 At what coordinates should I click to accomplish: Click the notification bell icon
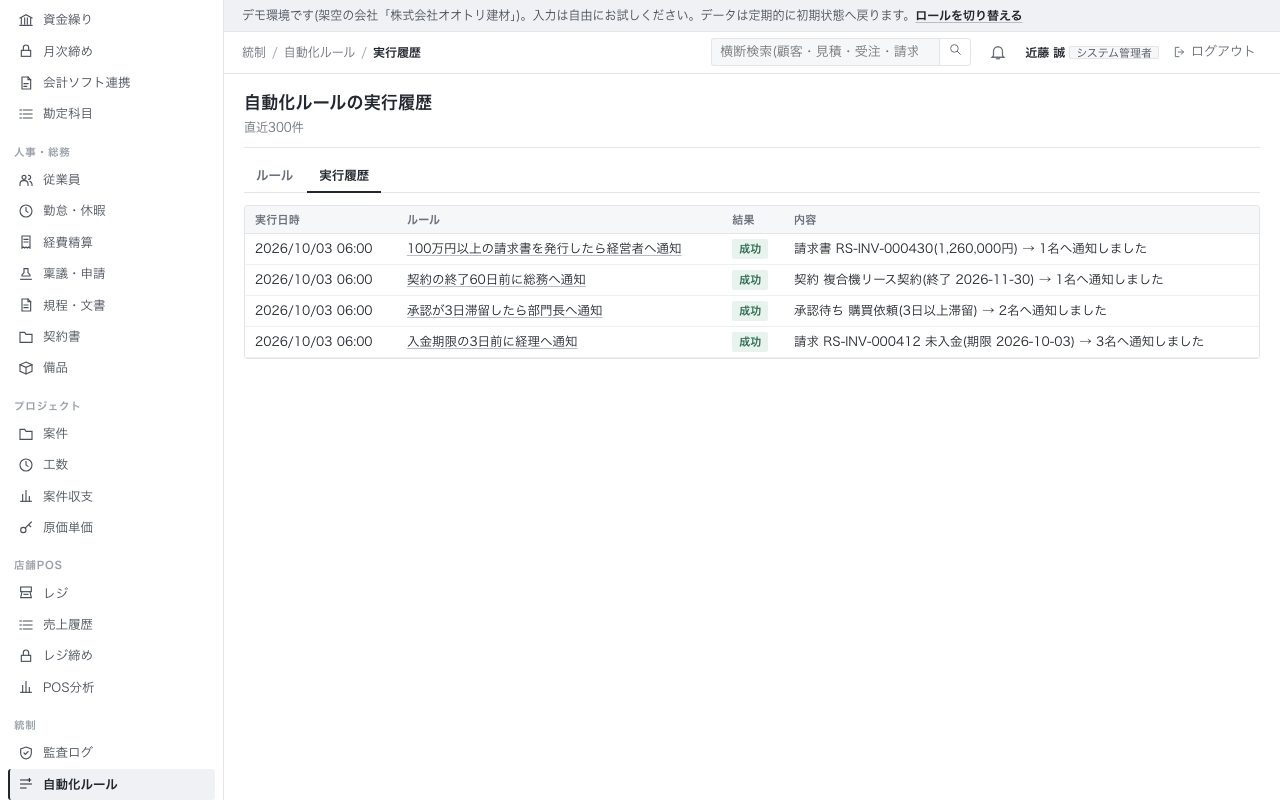998,53
